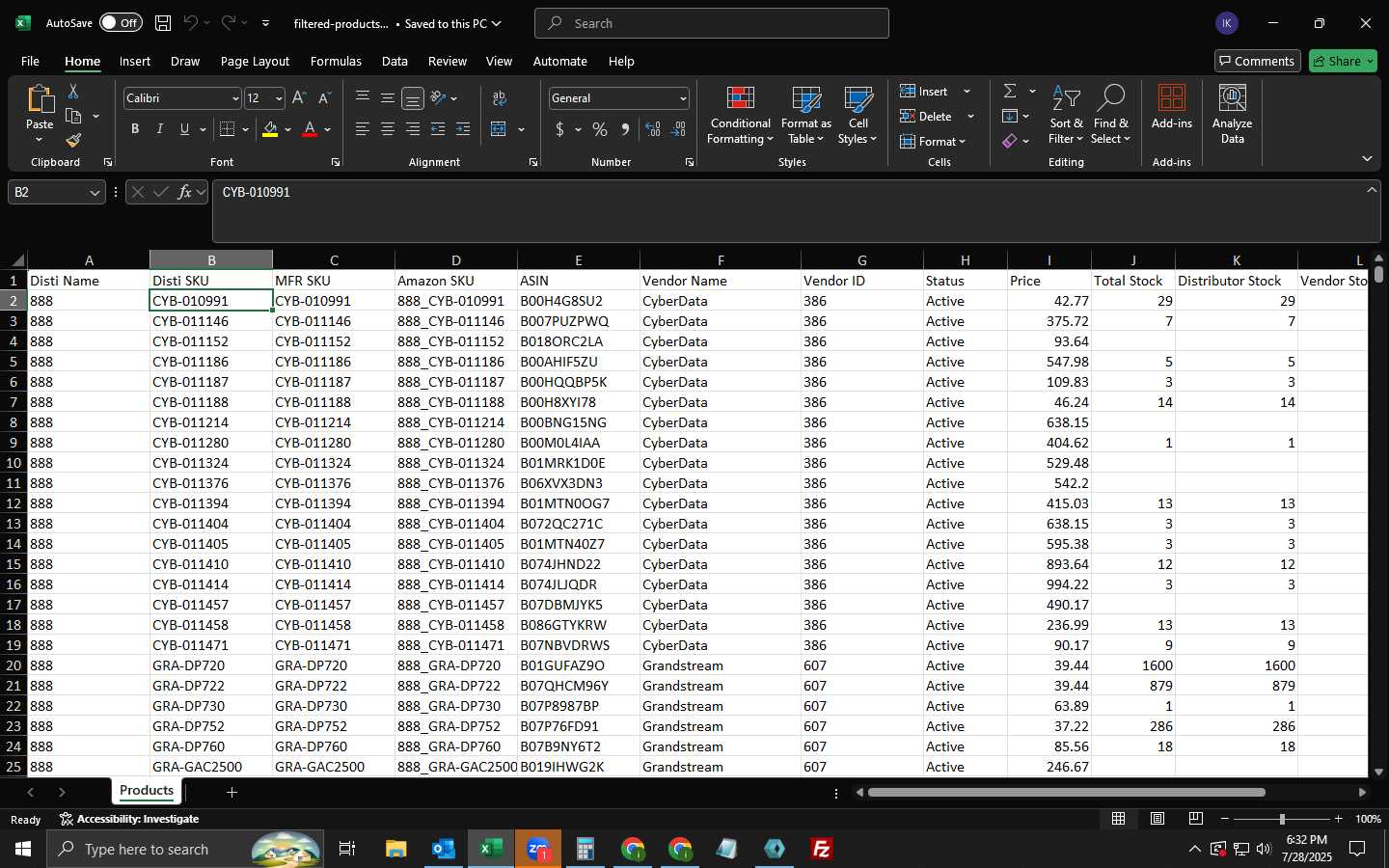Open the font name dropdown
Image resolution: width=1389 pixels, height=868 pixels.
tap(234, 98)
